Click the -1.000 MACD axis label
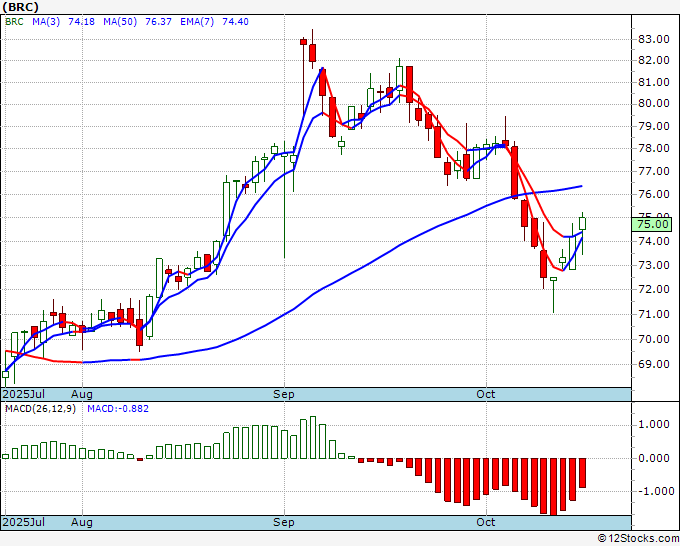The height and width of the screenshot is (546, 680). [x=654, y=491]
